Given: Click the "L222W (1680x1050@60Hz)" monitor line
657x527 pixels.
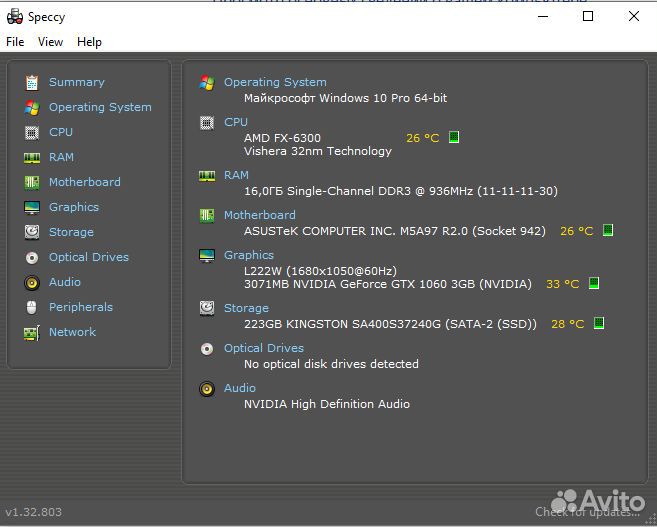Looking at the screenshot, I should 321,271.
